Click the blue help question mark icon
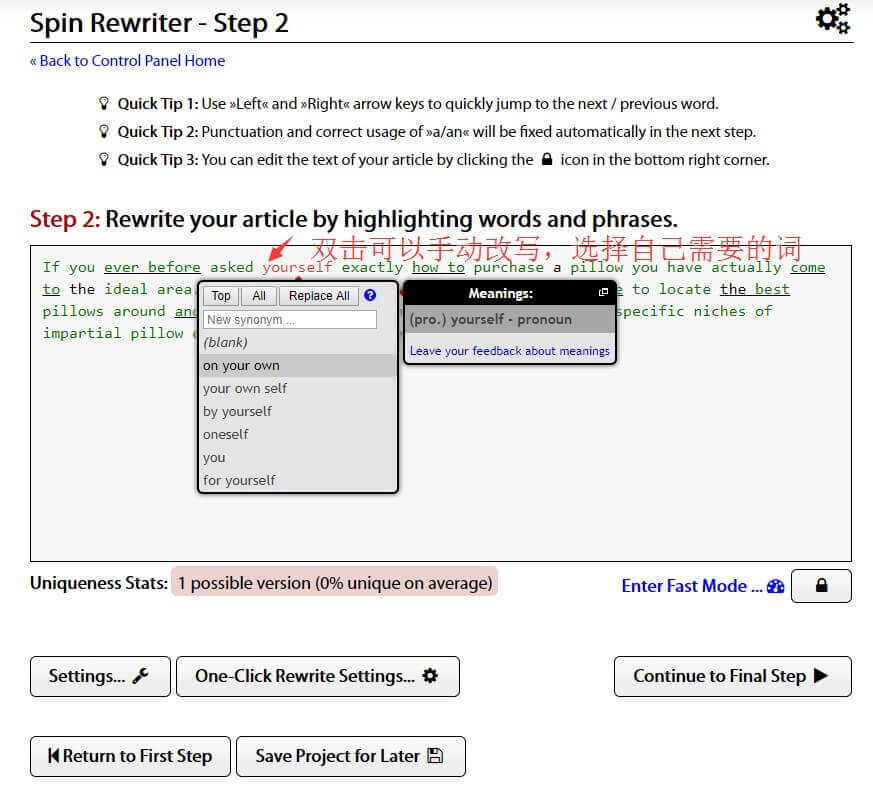Screen dimensions: 873x788 pos(370,295)
